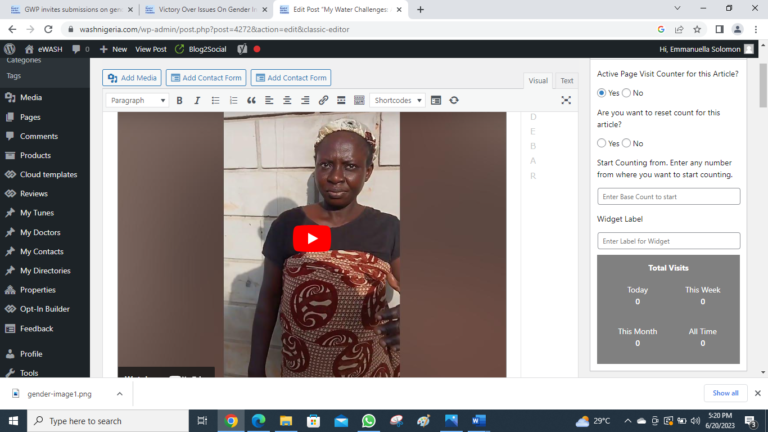Image resolution: width=768 pixels, height=432 pixels.
Task: Insert a blockquote in the editor
Action: [x=251, y=100]
